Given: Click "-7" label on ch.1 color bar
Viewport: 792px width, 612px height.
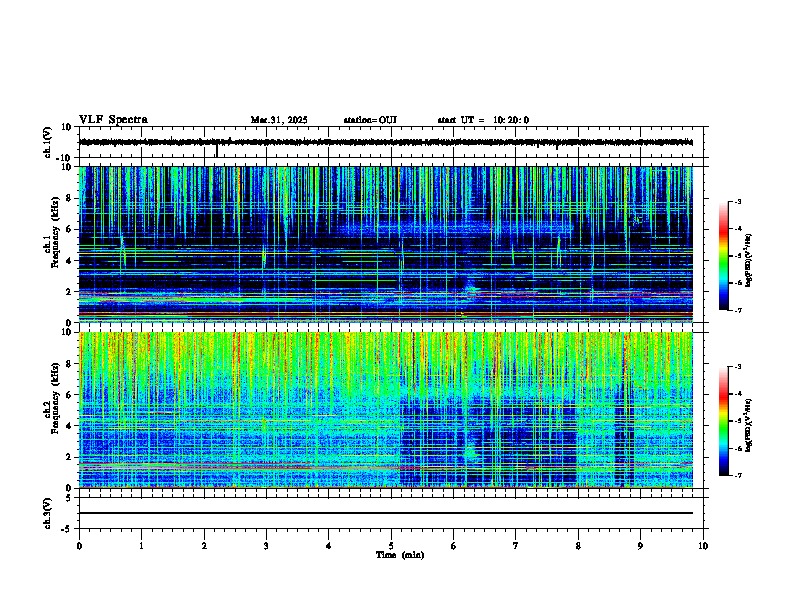Looking at the screenshot, I should pos(737,310).
